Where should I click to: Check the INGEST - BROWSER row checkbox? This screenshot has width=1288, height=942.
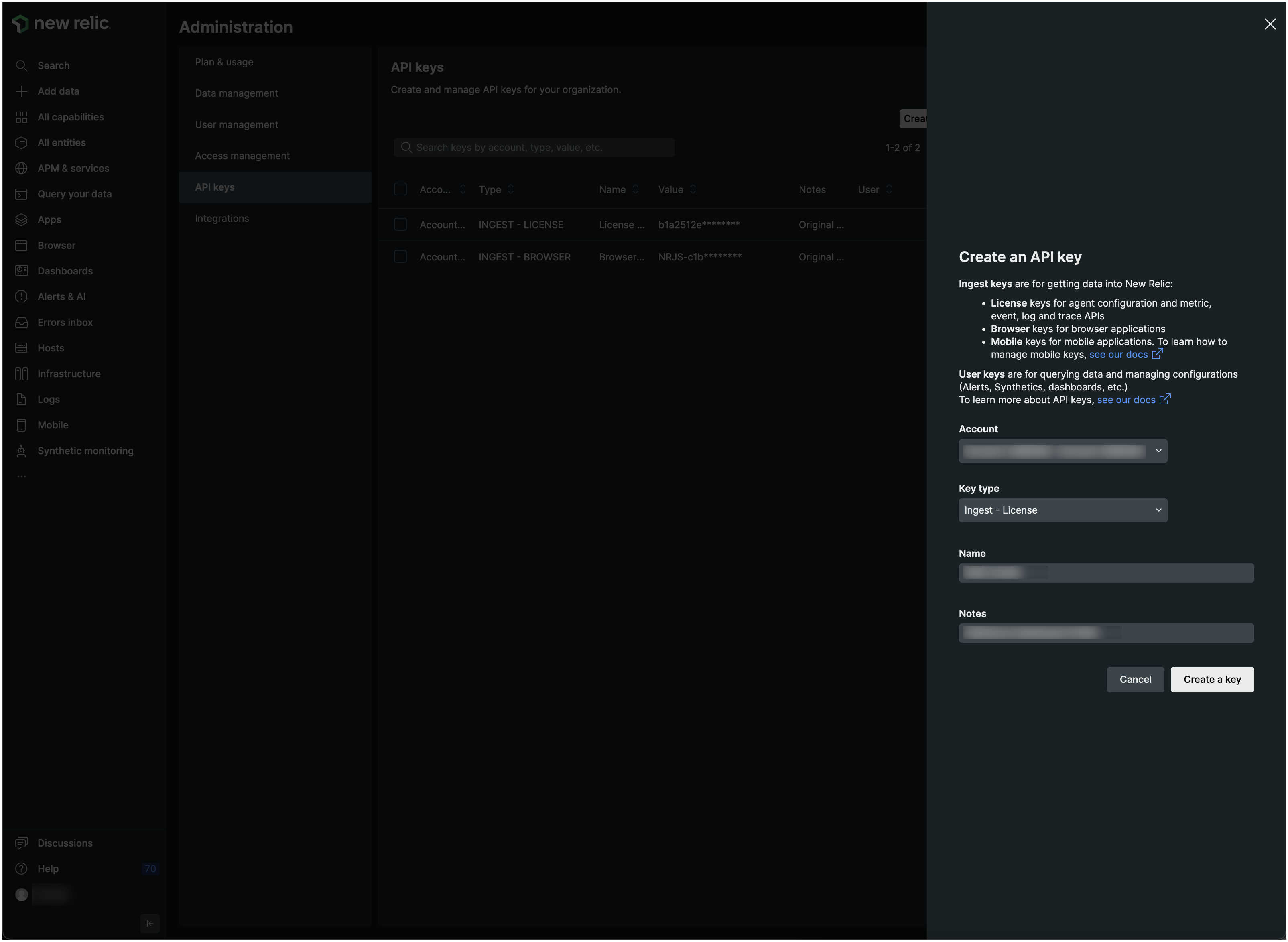pos(400,257)
